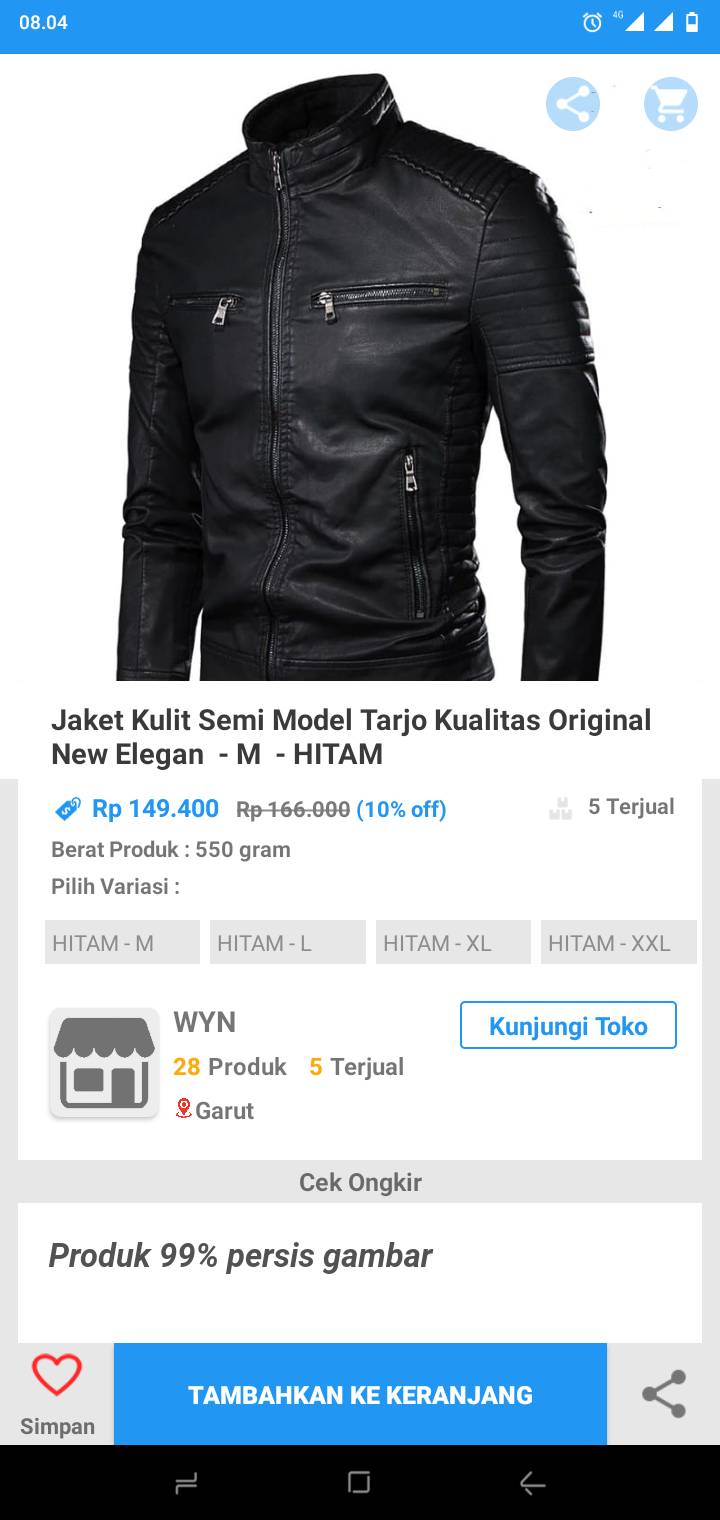The height and width of the screenshot is (1520, 720).
Task: Tap the Android recent apps icon
Action: click(x=186, y=1484)
